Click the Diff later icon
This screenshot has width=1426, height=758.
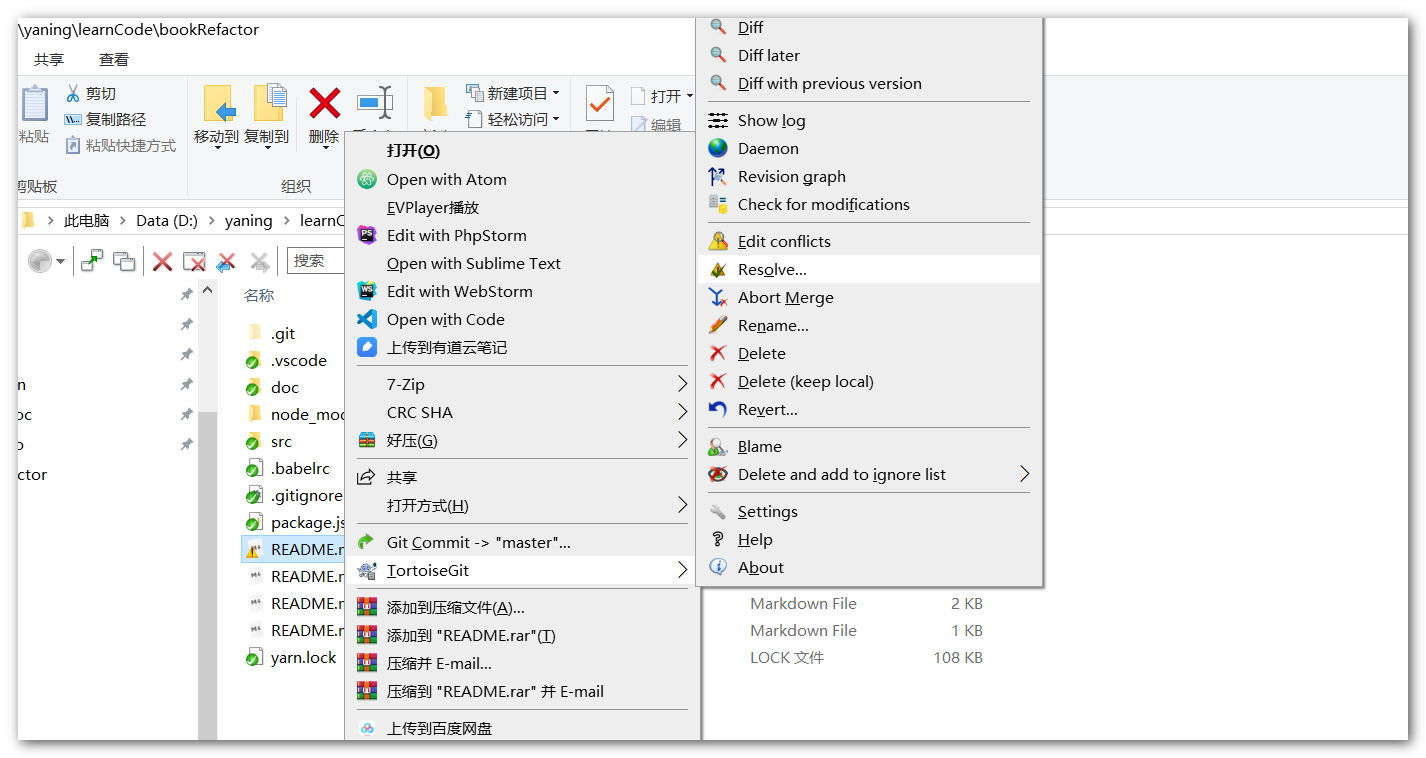[x=718, y=55]
